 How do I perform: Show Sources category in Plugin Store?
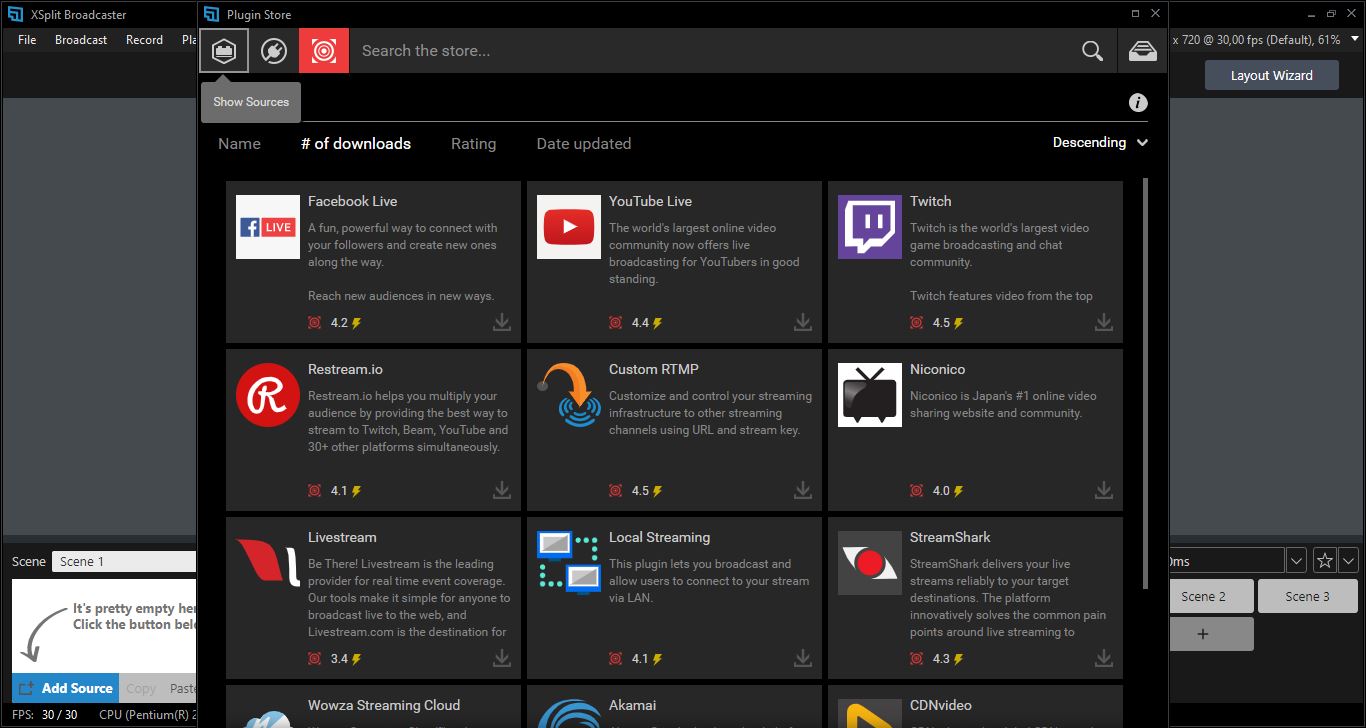click(224, 51)
